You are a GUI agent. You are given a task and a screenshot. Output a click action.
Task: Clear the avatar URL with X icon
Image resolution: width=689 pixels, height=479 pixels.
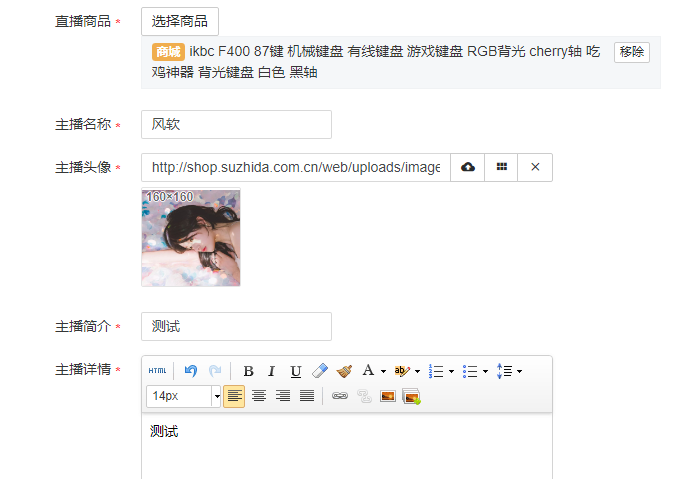(535, 167)
